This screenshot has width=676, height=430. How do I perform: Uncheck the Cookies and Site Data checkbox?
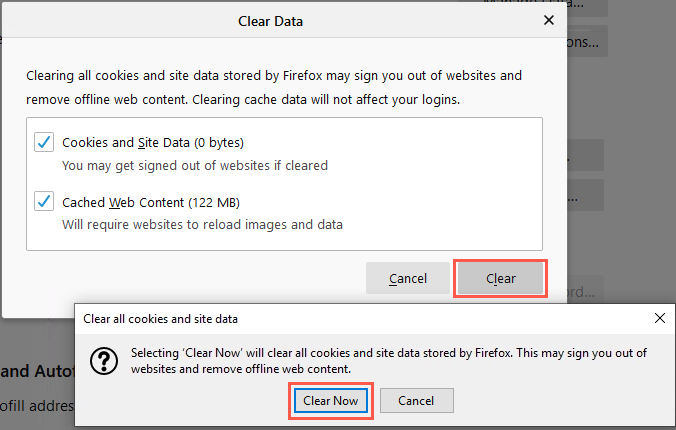pyautogui.click(x=44, y=142)
